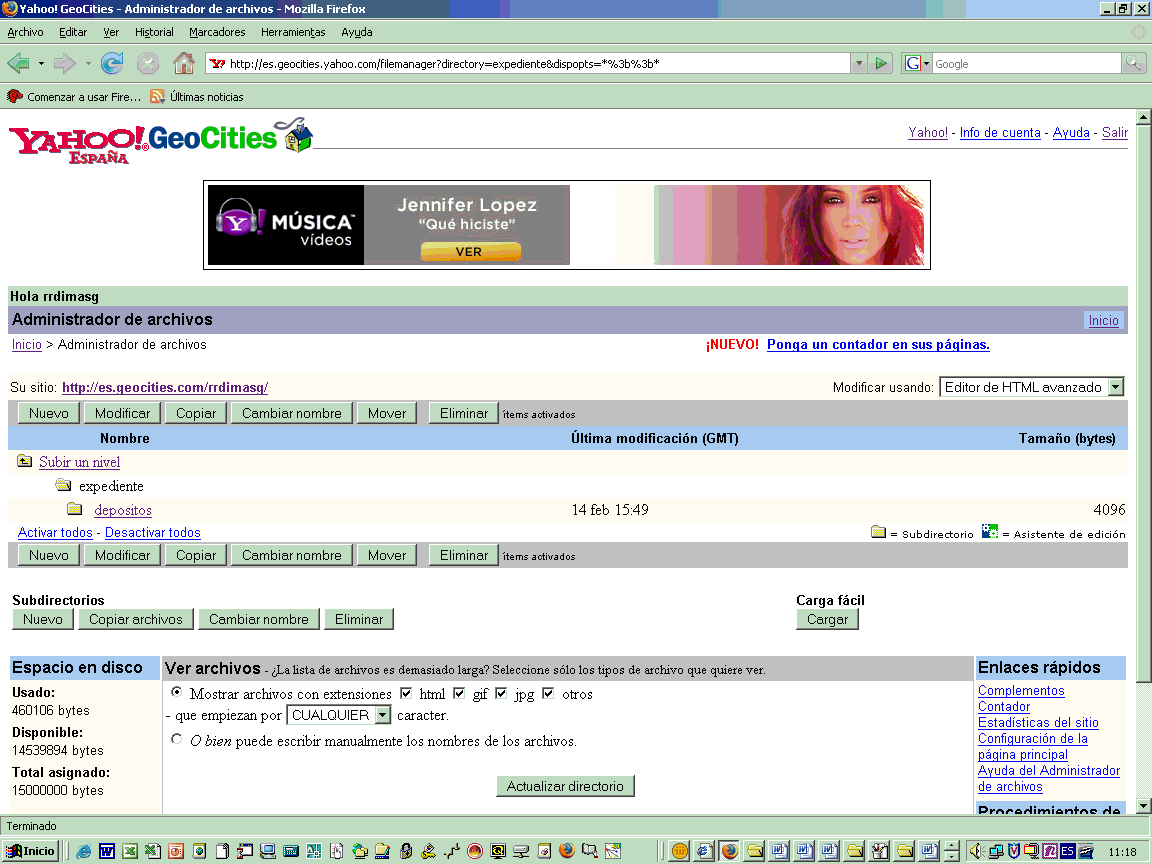The image size is (1152, 864).
Task: Click the page scrollbar down arrow
Action: pyautogui.click(x=1143, y=806)
